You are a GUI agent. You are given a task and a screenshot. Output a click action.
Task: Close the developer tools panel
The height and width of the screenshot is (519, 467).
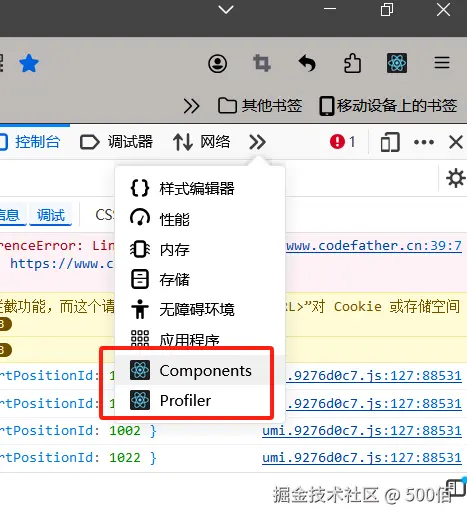click(x=456, y=142)
